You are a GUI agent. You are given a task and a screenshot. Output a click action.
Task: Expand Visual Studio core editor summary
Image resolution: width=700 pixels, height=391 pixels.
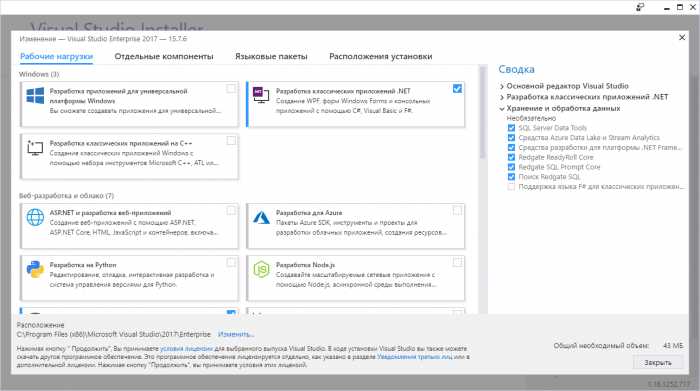click(502, 86)
